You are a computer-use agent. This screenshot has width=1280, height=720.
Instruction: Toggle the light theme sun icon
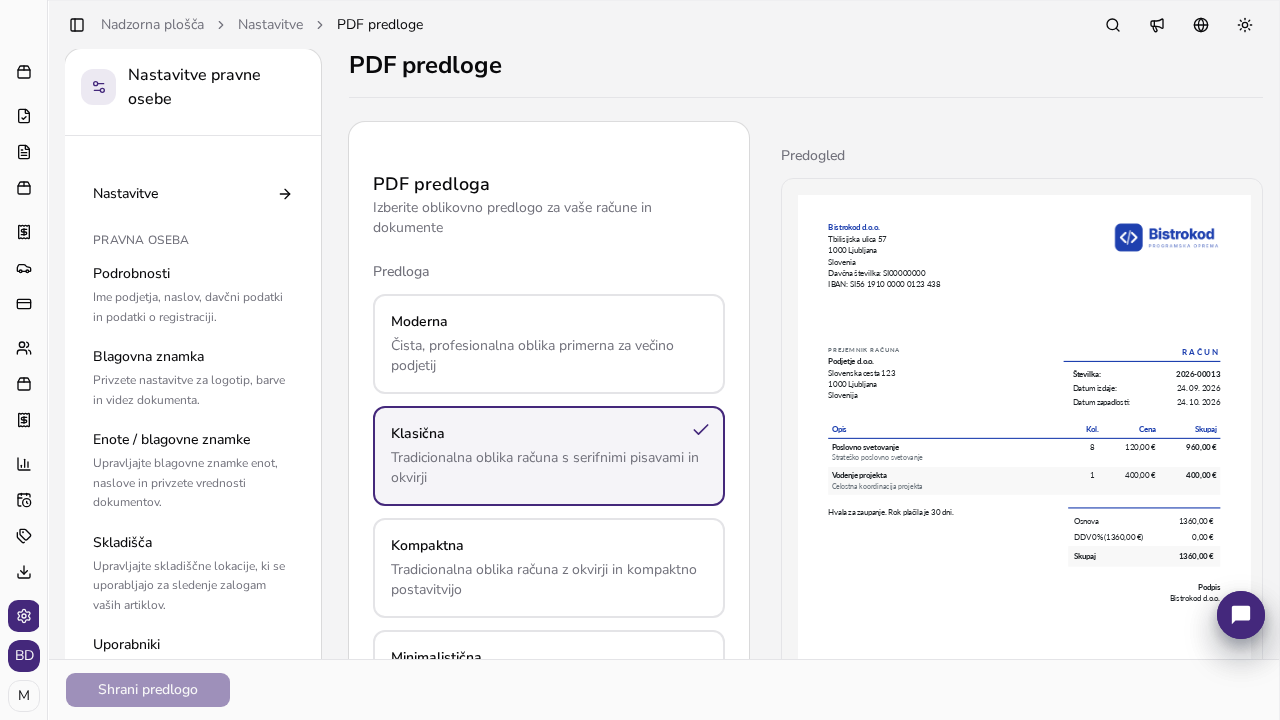tap(1245, 25)
